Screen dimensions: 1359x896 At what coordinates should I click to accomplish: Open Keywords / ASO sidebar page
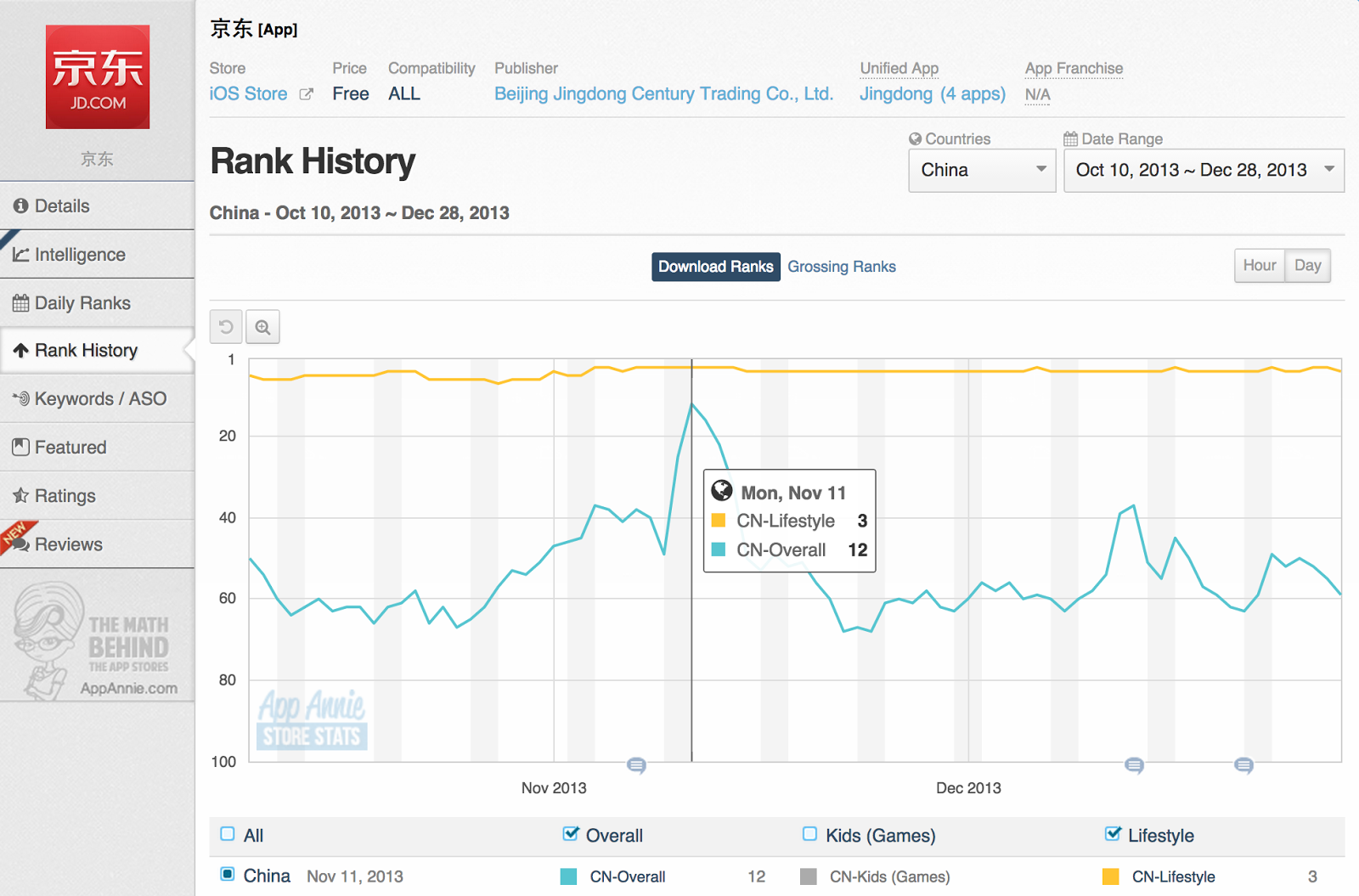97,398
